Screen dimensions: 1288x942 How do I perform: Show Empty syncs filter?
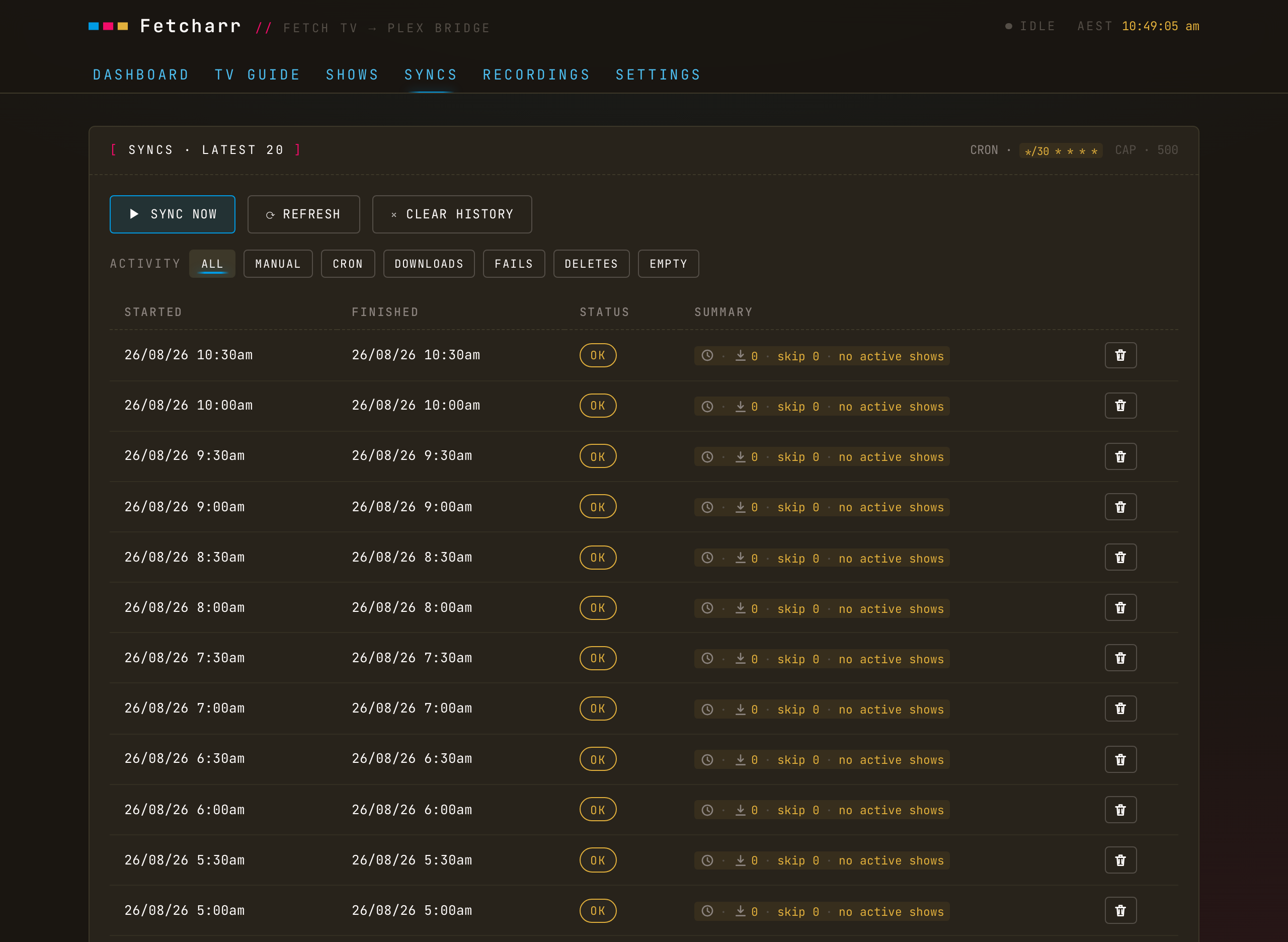(668, 264)
